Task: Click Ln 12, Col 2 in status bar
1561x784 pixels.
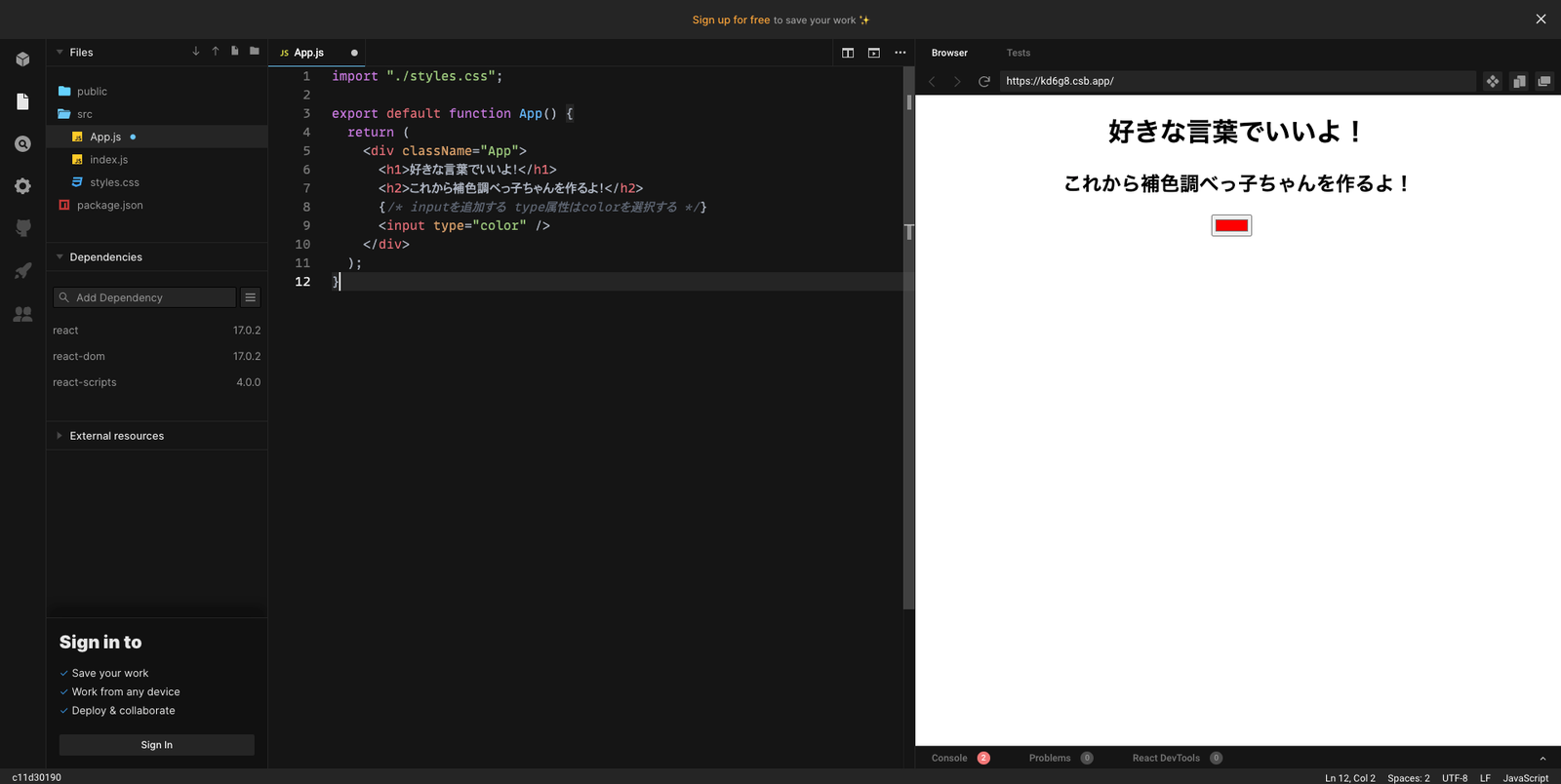Action: (x=1350, y=777)
